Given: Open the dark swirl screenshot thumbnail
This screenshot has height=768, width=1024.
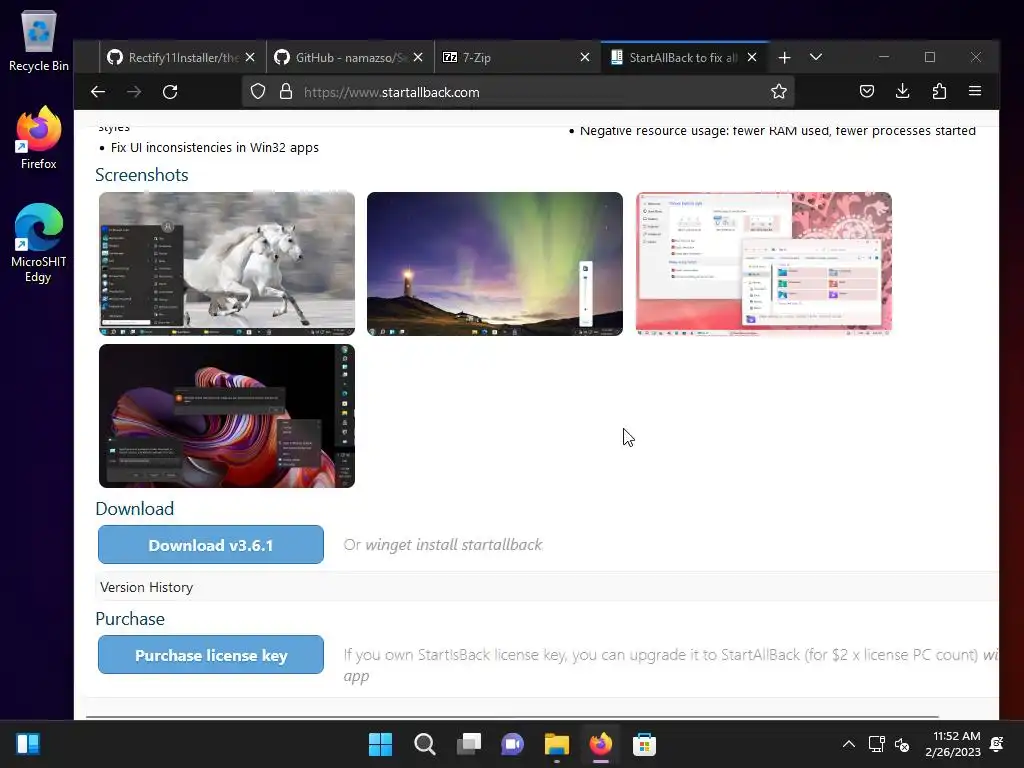Looking at the screenshot, I should point(227,416).
